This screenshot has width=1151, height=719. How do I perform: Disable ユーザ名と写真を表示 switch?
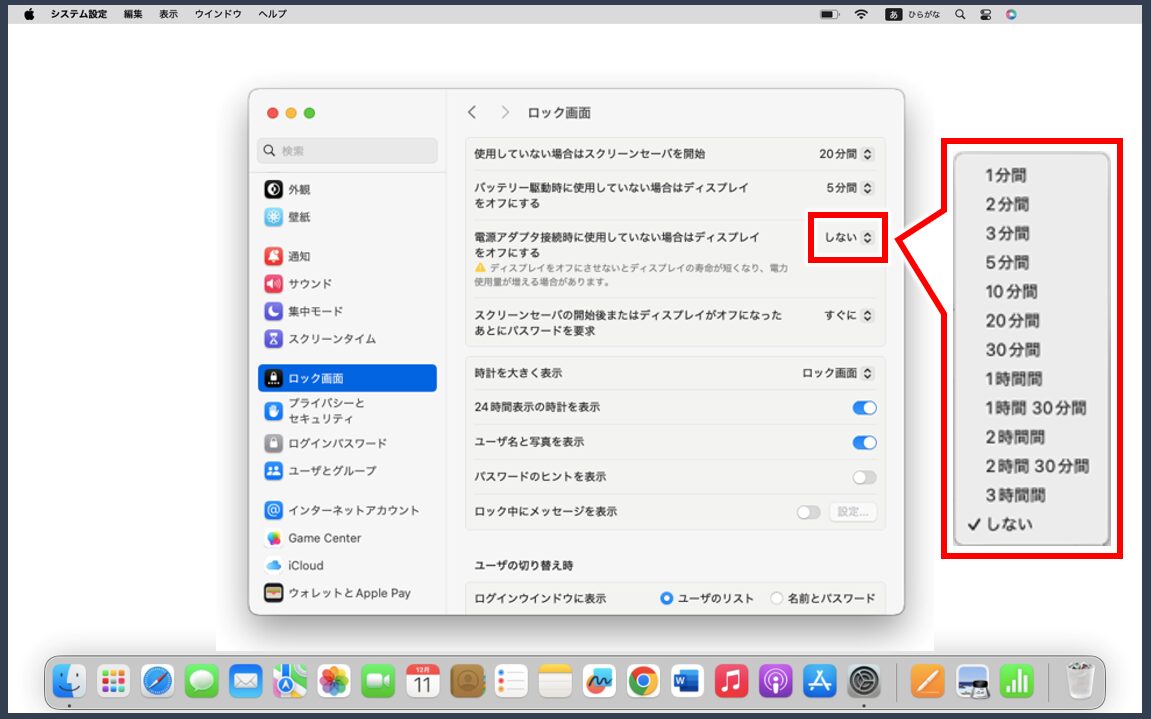864,441
